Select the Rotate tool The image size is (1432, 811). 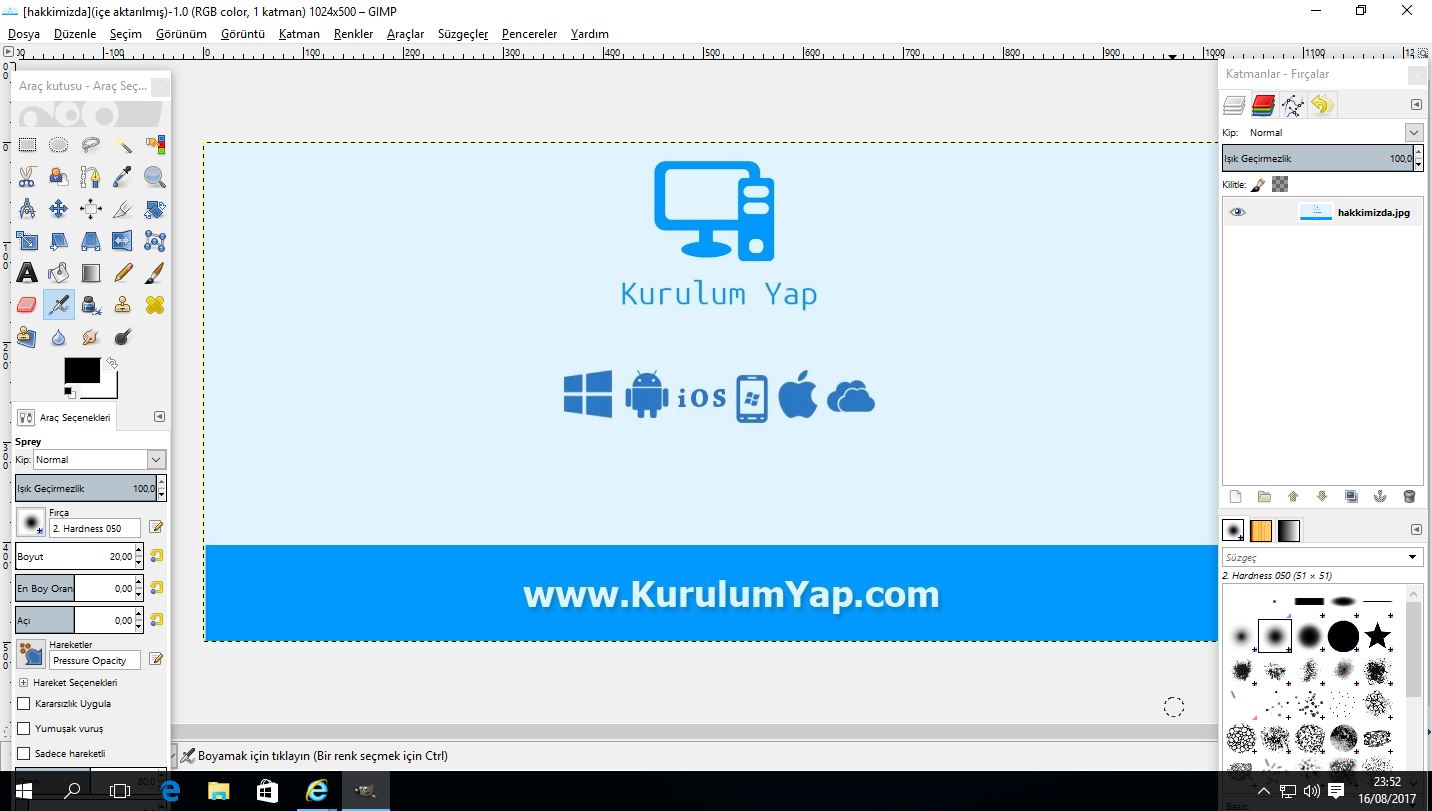point(155,209)
